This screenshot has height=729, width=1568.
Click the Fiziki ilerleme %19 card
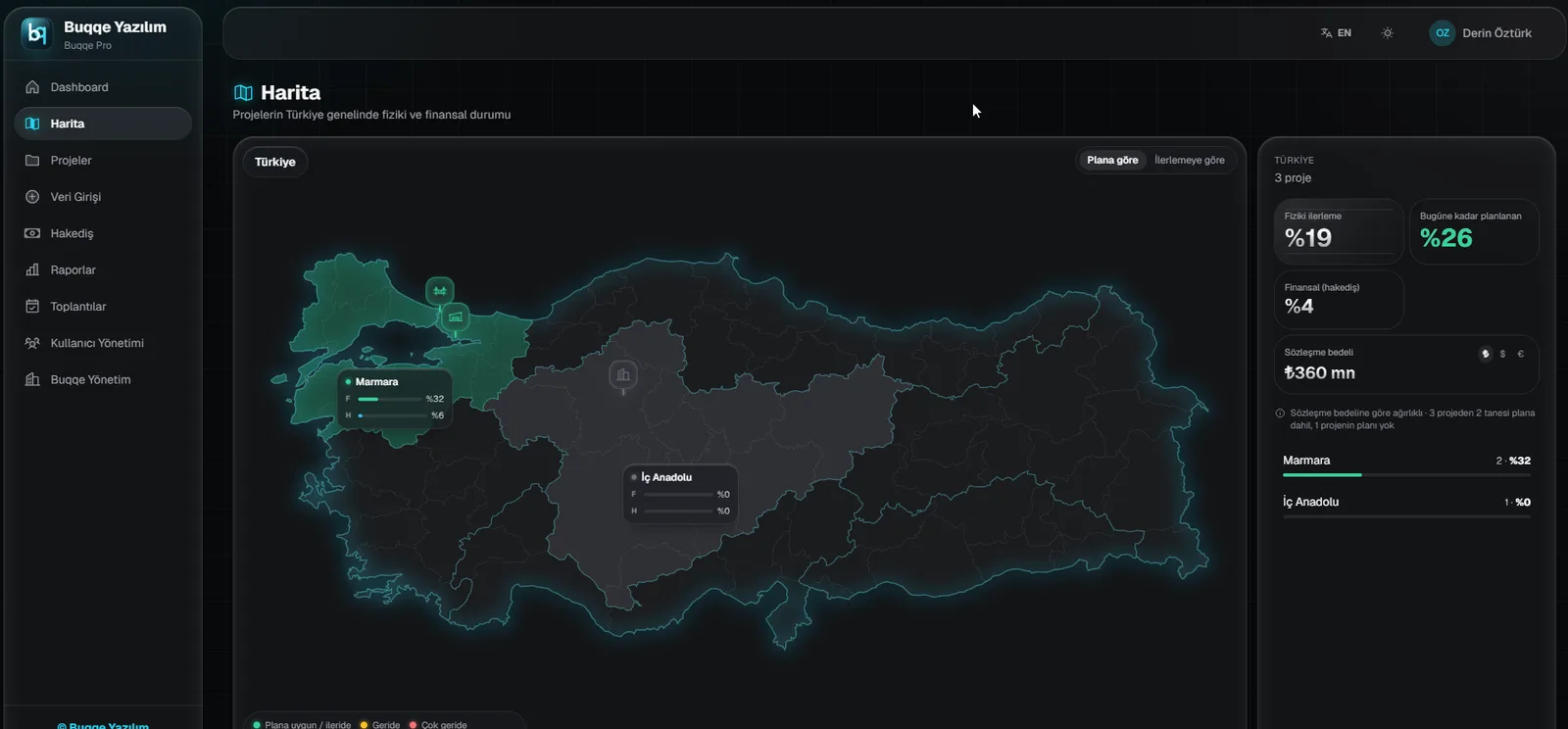click(x=1339, y=231)
